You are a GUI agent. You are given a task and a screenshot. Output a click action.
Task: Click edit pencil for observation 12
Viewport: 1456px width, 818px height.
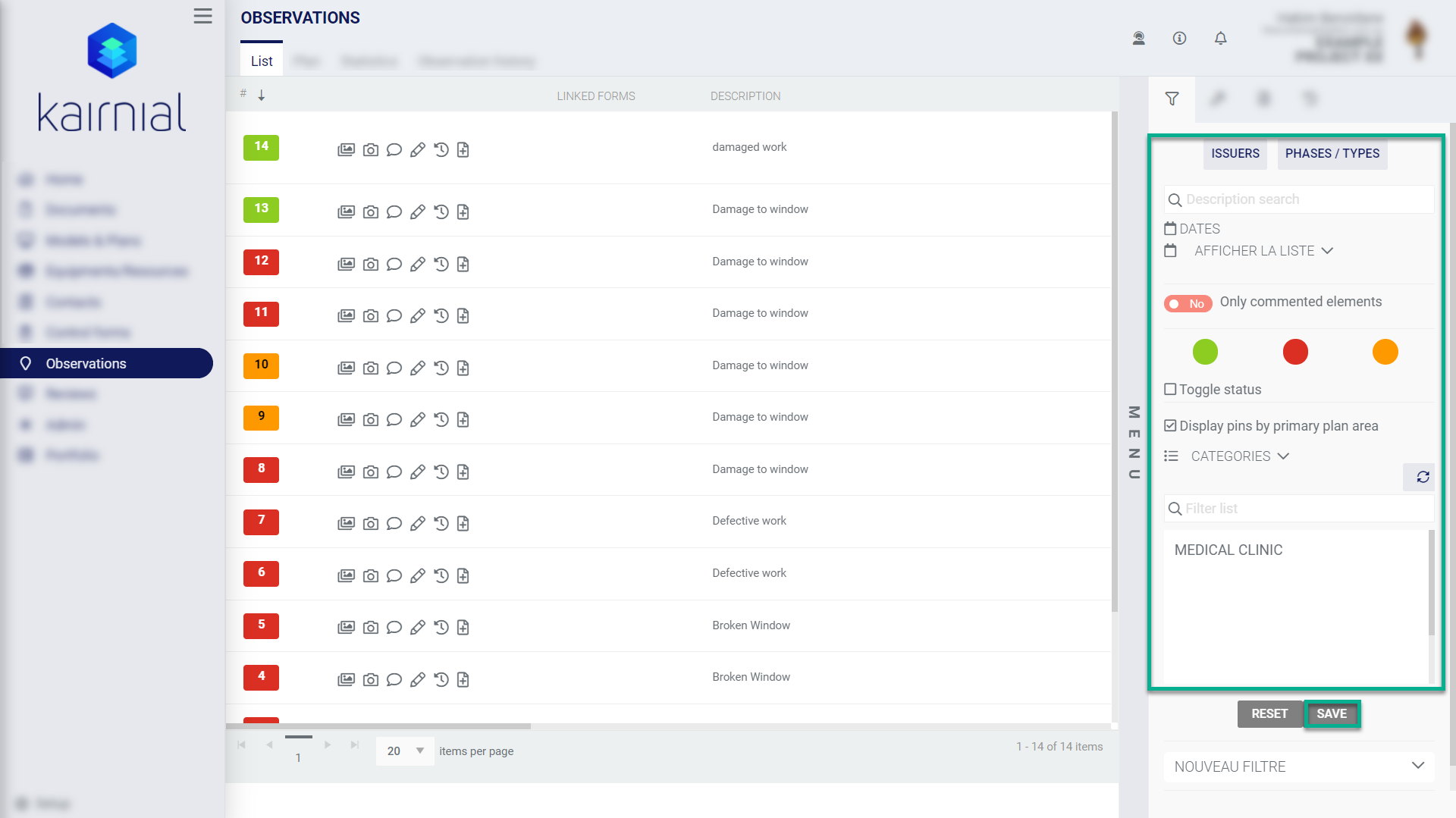[417, 265]
